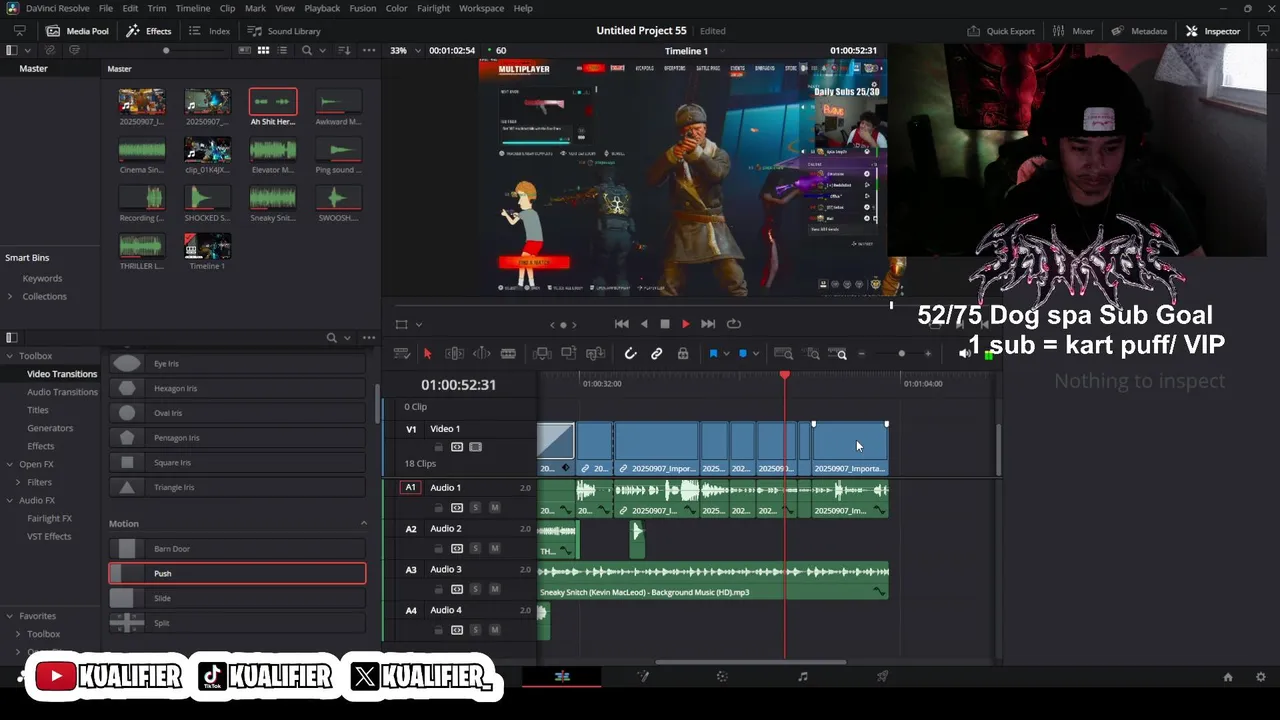Viewport: 1280px width, 720px height.
Task: Open the timeline view options icon
Action: [402, 354]
